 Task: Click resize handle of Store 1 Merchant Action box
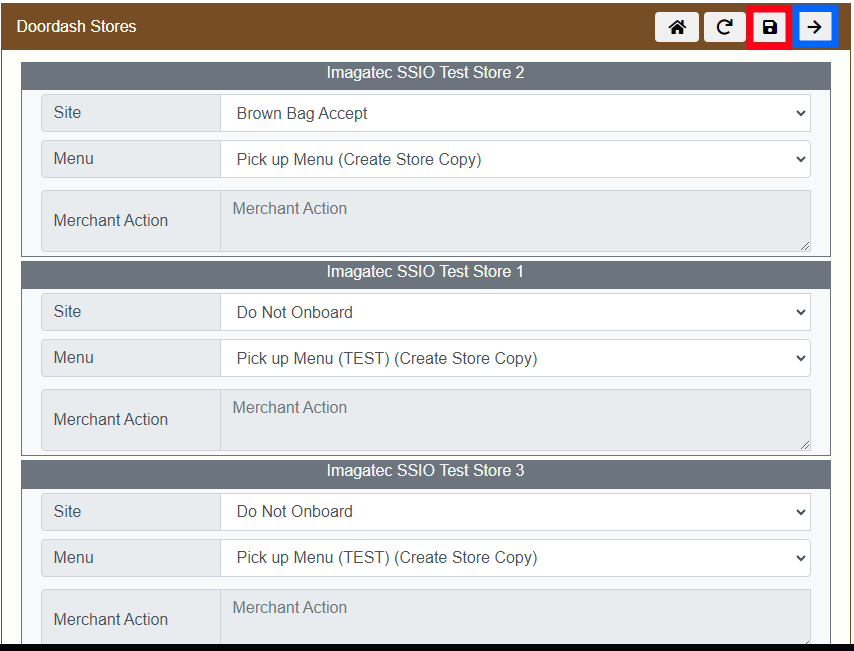pos(804,444)
